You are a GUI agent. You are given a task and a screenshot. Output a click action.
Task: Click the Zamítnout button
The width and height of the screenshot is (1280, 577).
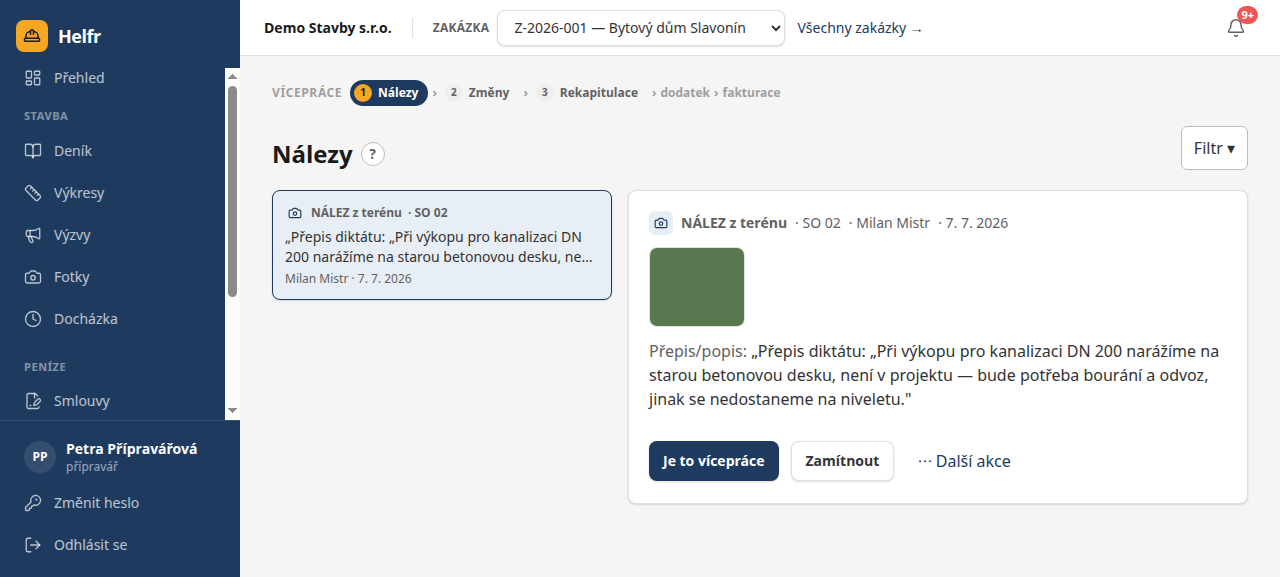[842, 461]
